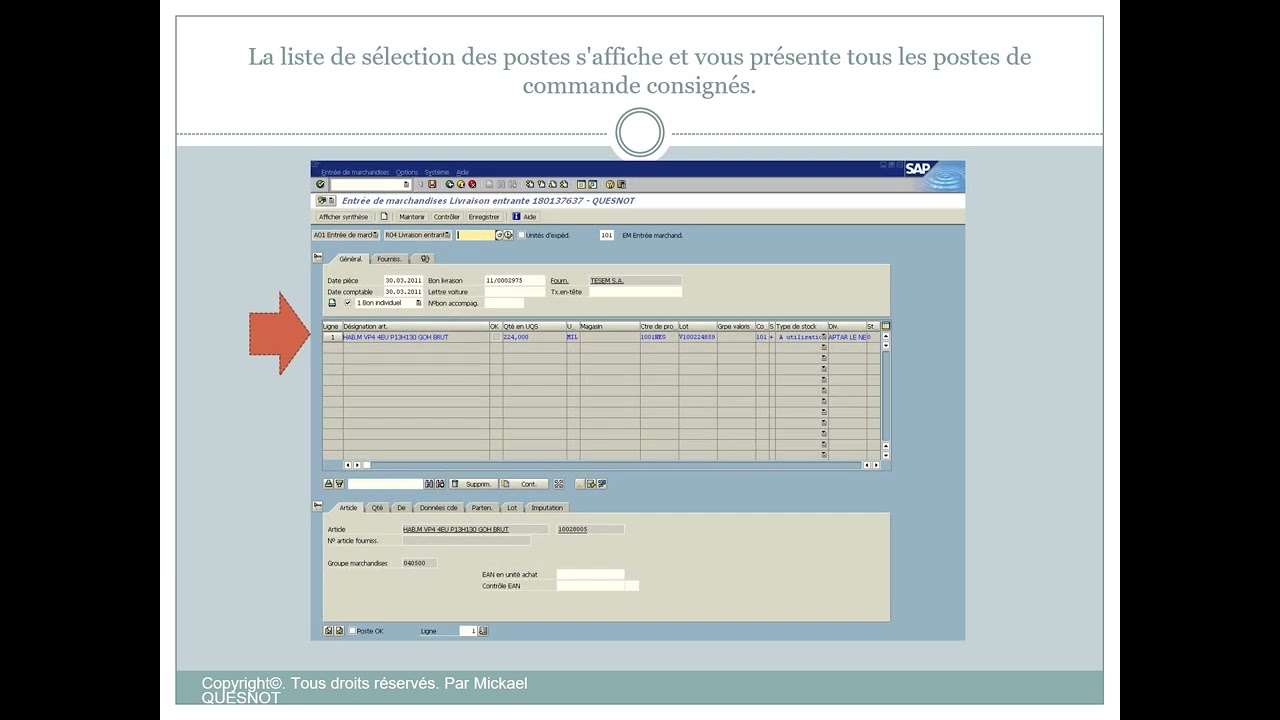The width and height of the screenshot is (1280, 720).
Task: Toggle the Unités d'expéd. checkbox
Action: (521, 235)
